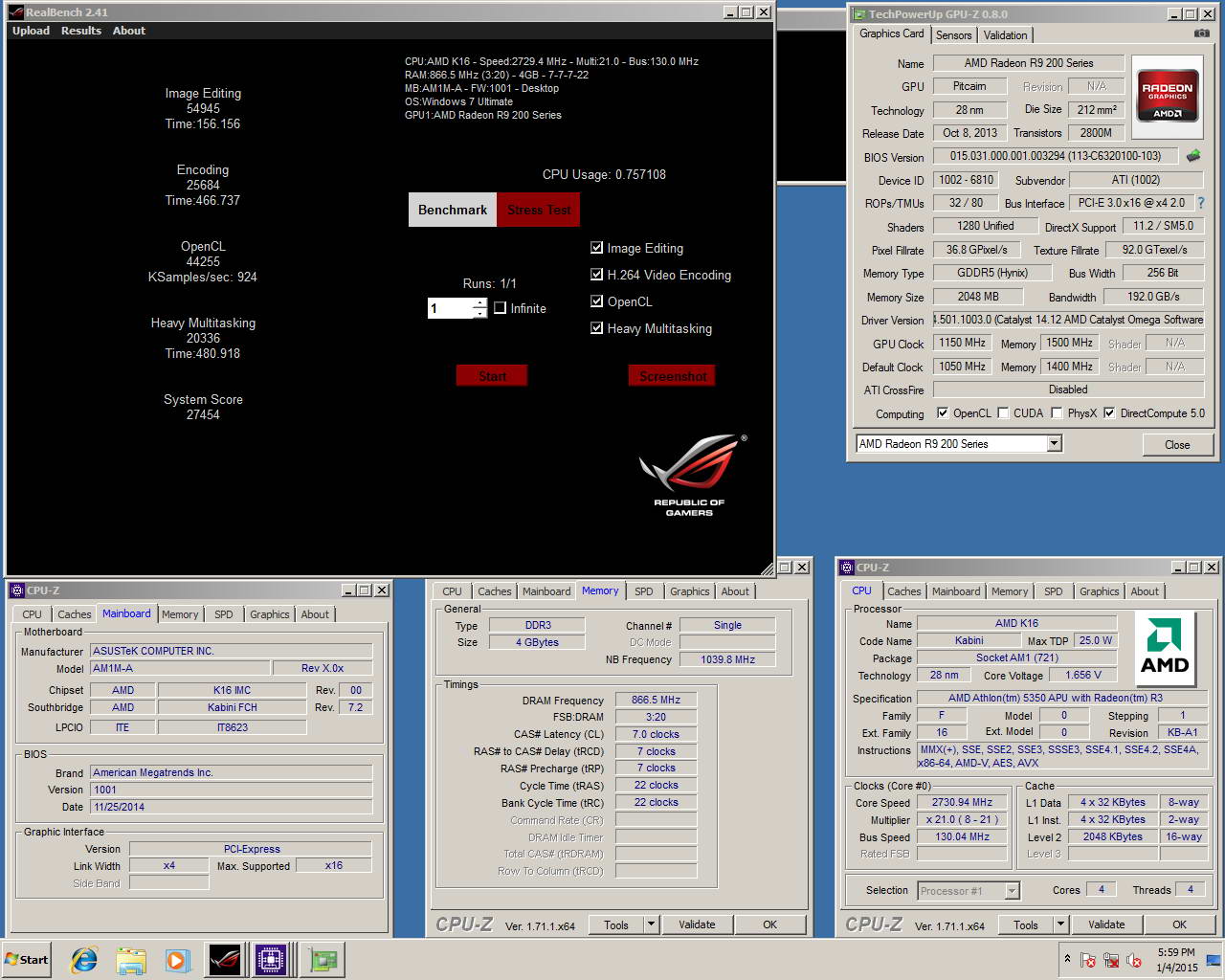Click RealBench window resize grip corner
Image resolution: width=1225 pixels, height=980 pixels.
(766, 568)
